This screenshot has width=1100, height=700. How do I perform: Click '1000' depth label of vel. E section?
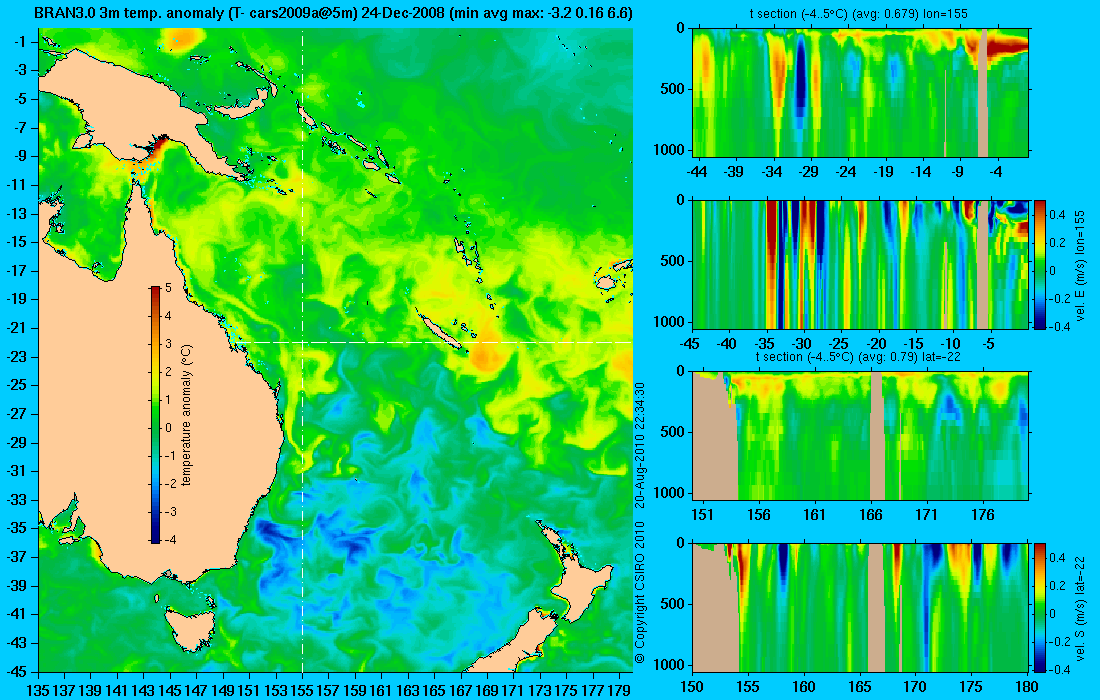(x=669, y=322)
